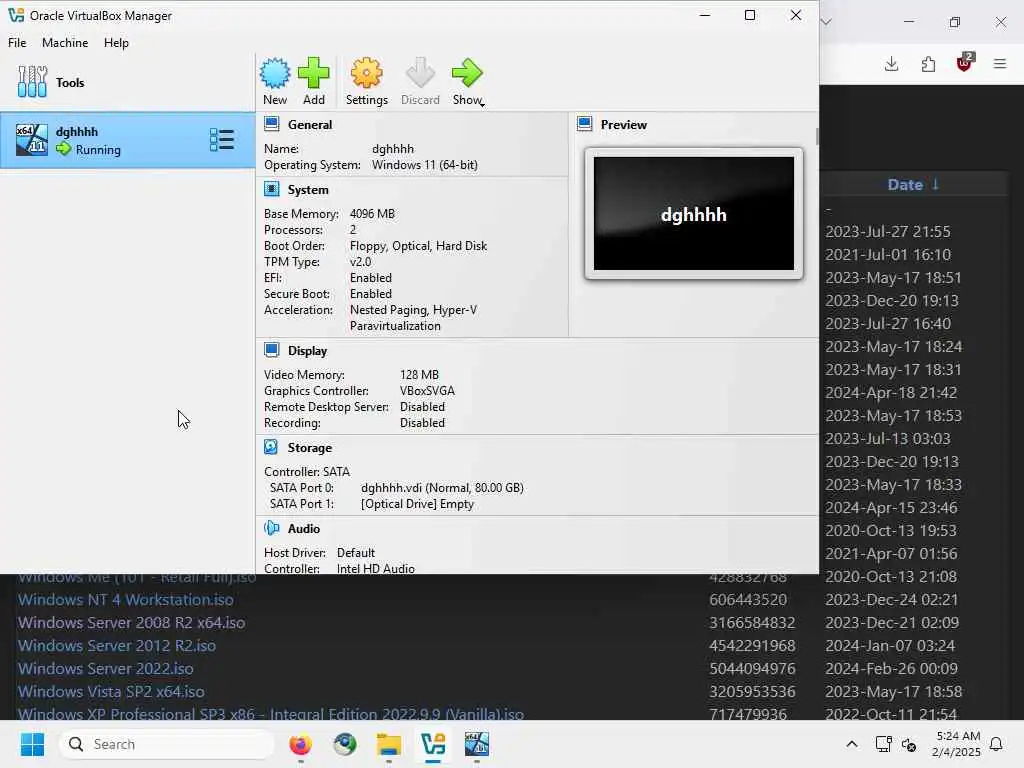The image size is (1024, 768).
Task: Open Windows Server 2022.iso link
Action: pos(105,668)
